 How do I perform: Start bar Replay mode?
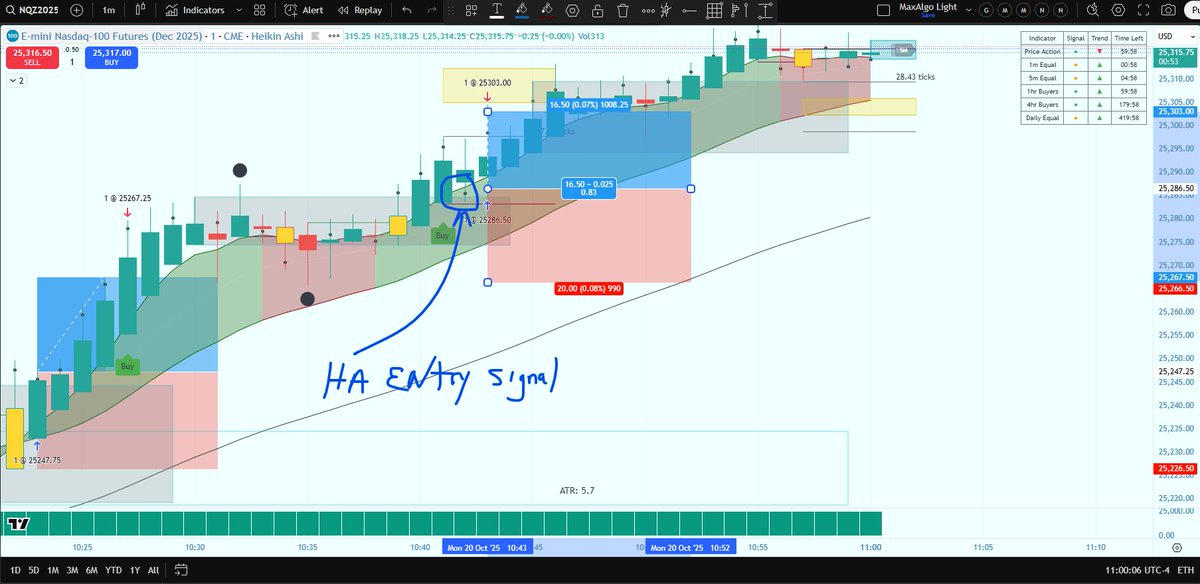pos(361,10)
